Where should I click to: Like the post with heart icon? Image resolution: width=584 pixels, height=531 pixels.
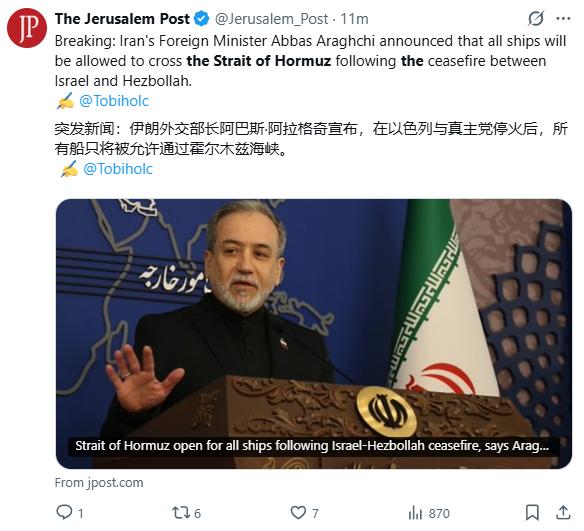point(298,513)
